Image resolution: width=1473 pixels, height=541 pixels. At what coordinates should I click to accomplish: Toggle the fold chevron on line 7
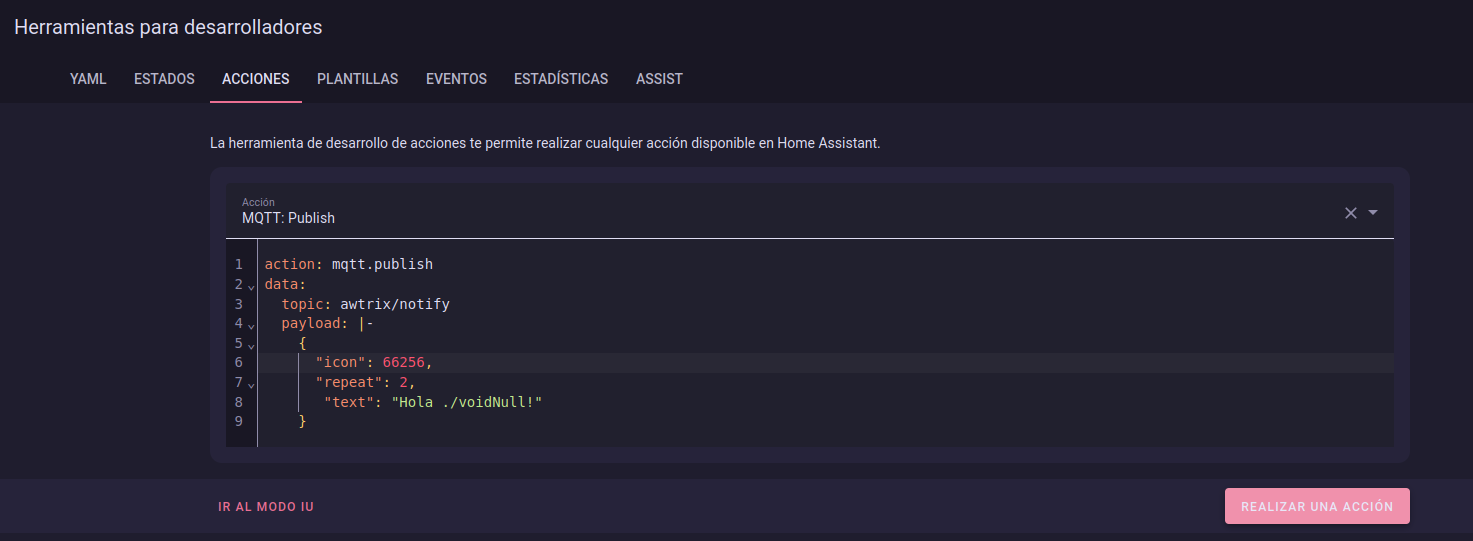click(251, 384)
